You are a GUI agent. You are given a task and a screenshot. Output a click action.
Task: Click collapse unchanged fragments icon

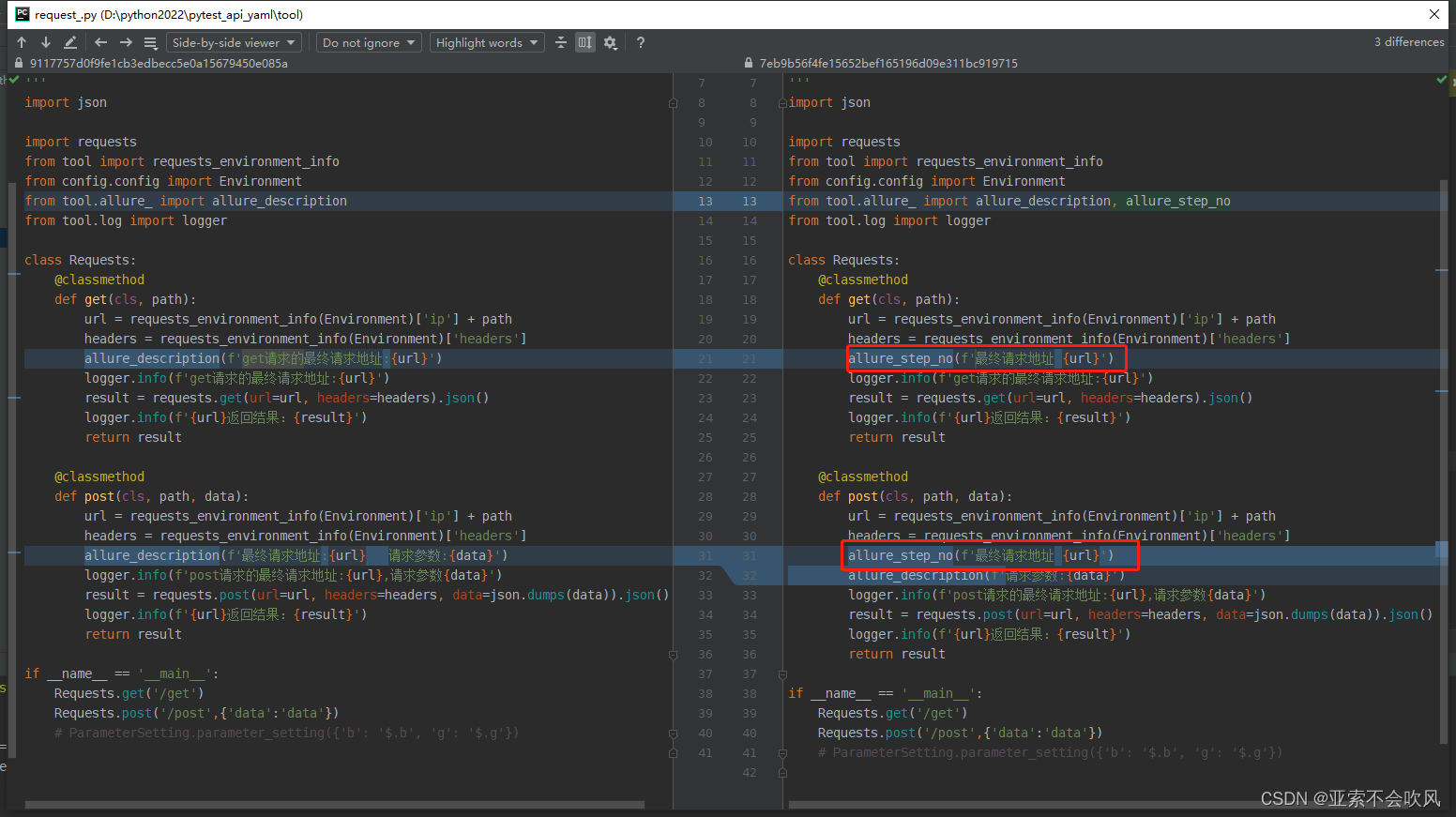(561, 42)
